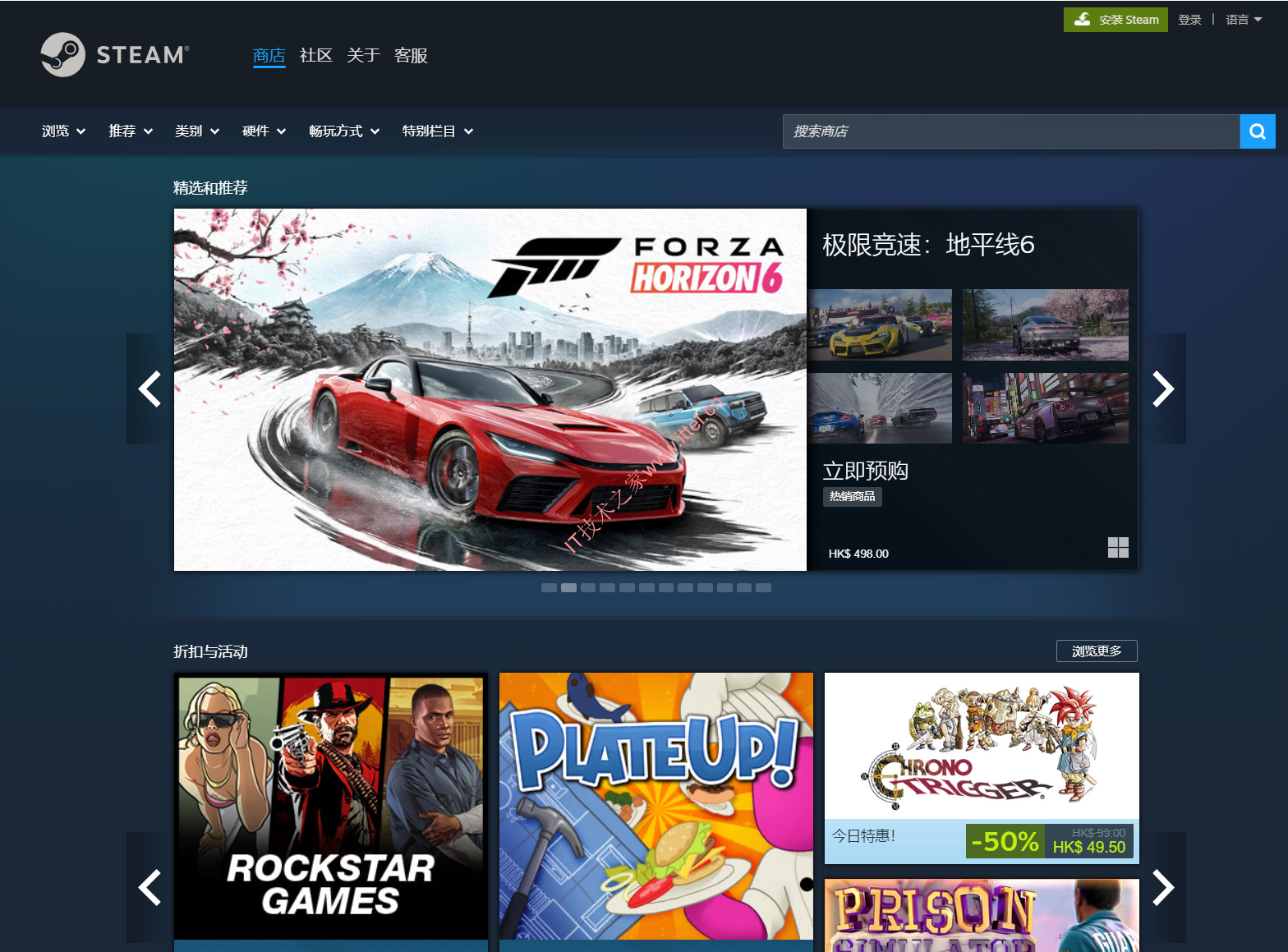This screenshot has width=1288, height=952.
Task: Click the Steam logo icon
Action: tap(63, 55)
